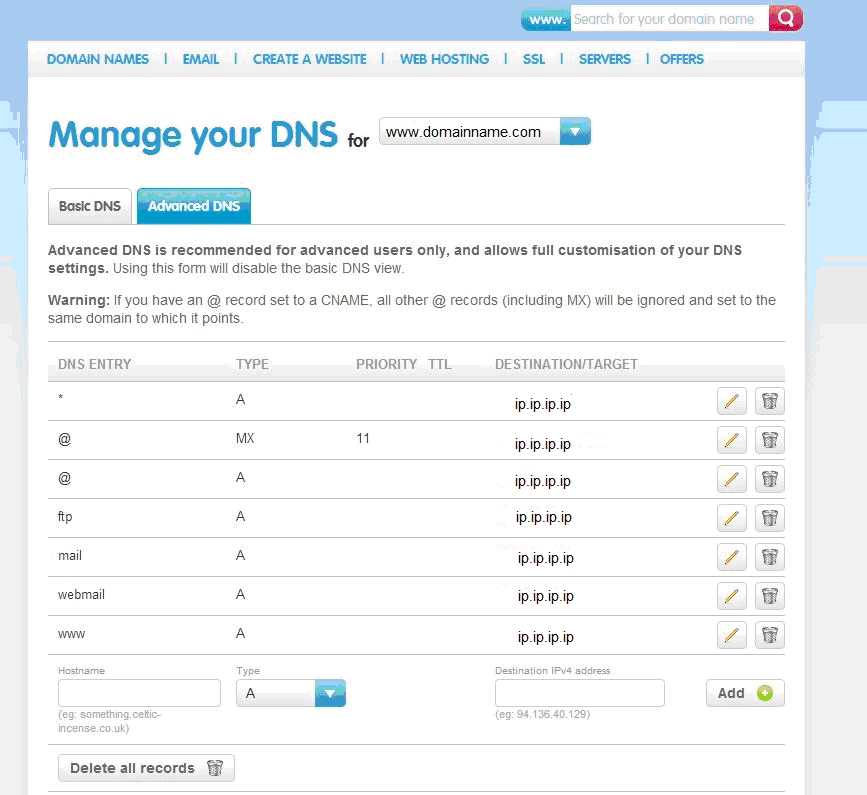867x795 pixels.
Task: Click Delete all records button
Action: pyautogui.click(x=146, y=768)
